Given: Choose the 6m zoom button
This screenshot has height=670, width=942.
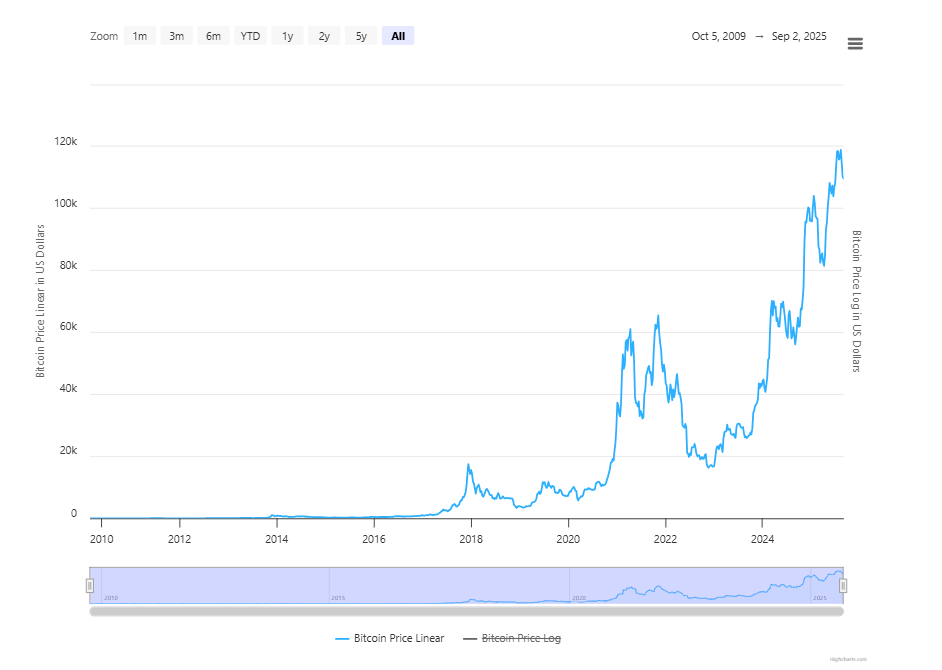Looking at the screenshot, I should [x=213, y=36].
